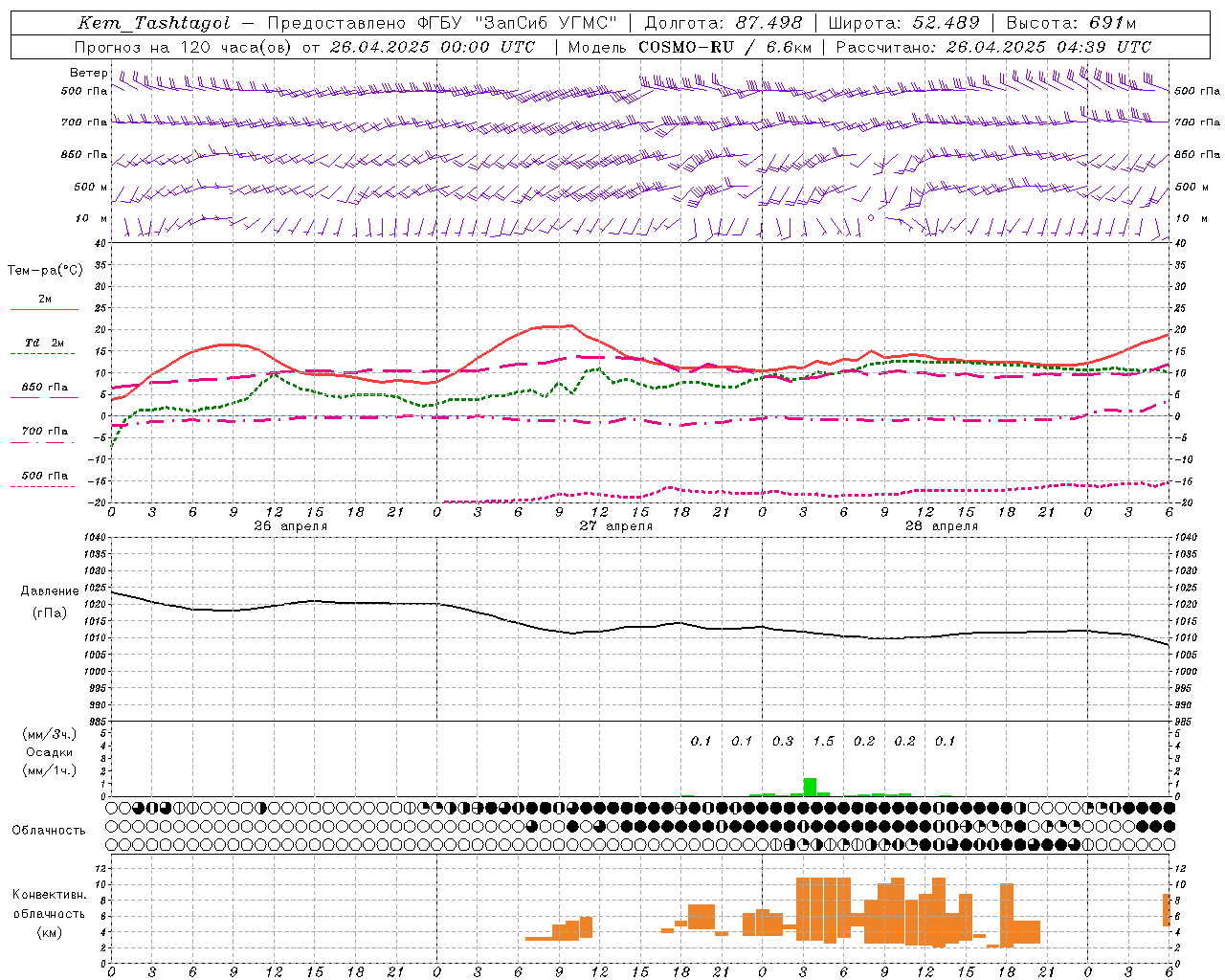Select the Высота: 691м value
The height and width of the screenshot is (980, 1225).
pyautogui.click(x=1071, y=23)
